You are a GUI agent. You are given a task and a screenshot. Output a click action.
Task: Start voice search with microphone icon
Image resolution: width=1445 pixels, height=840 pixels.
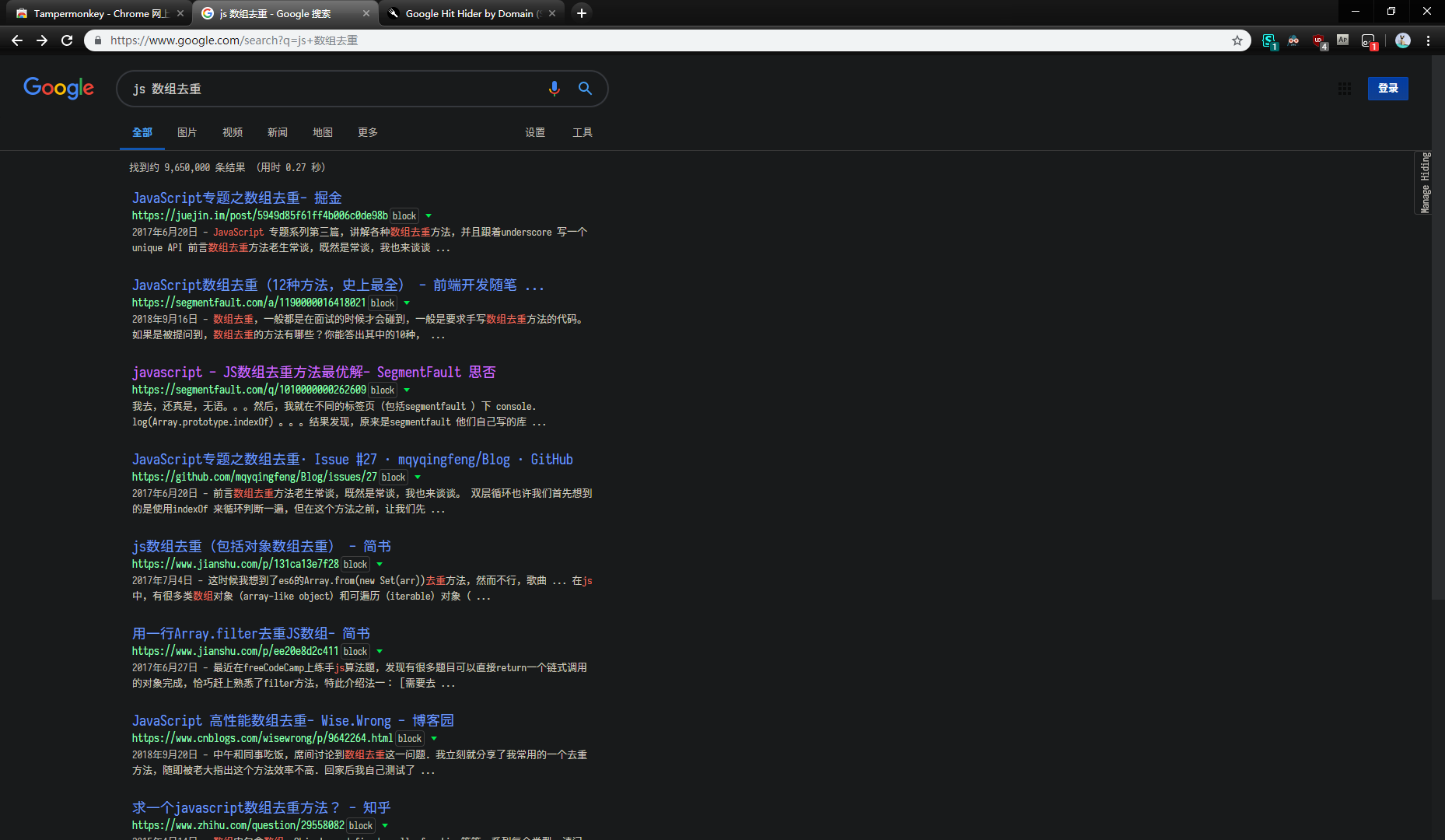554,89
